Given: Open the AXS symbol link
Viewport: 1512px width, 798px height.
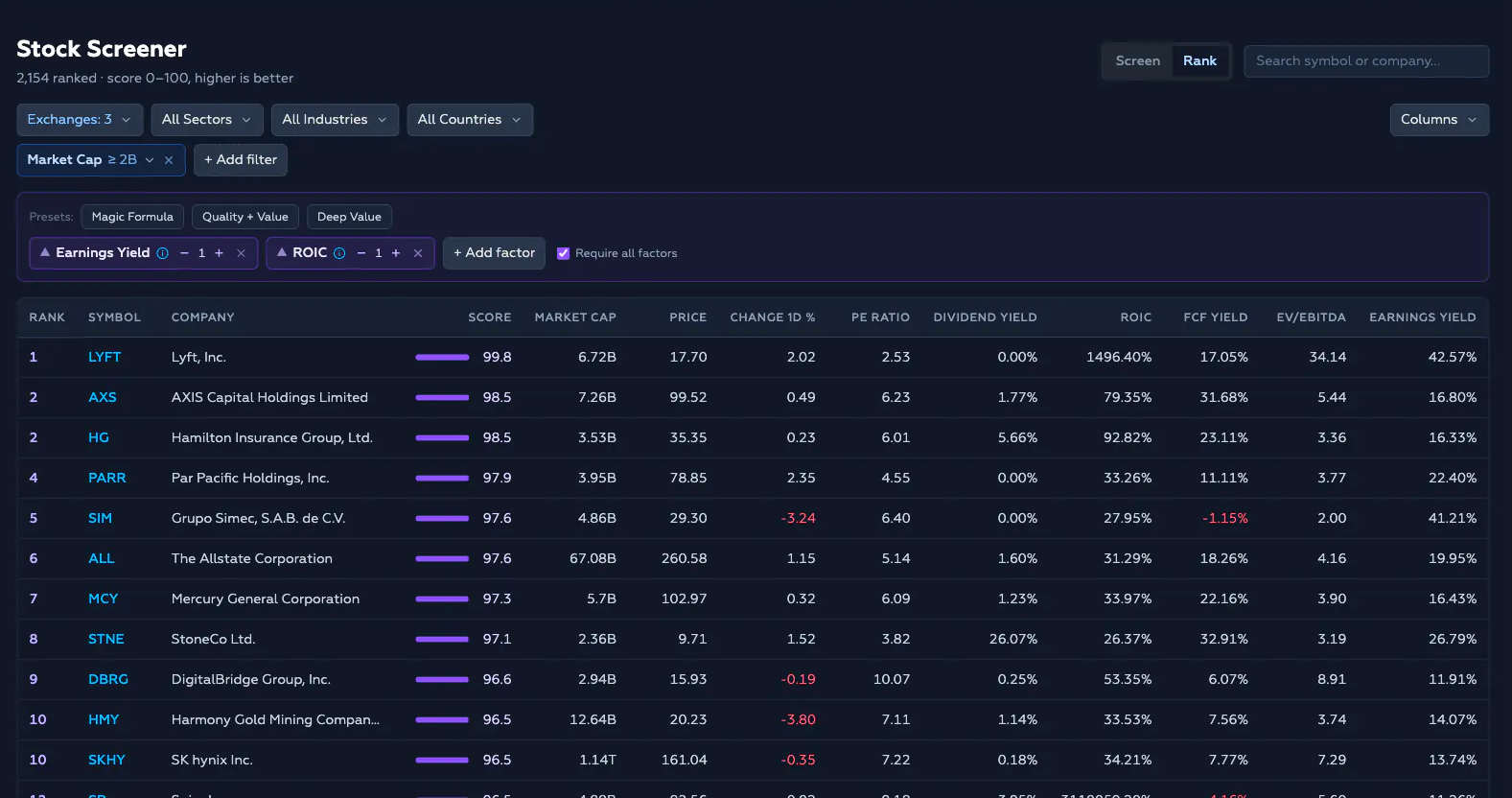Looking at the screenshot, I should (103, 398).
